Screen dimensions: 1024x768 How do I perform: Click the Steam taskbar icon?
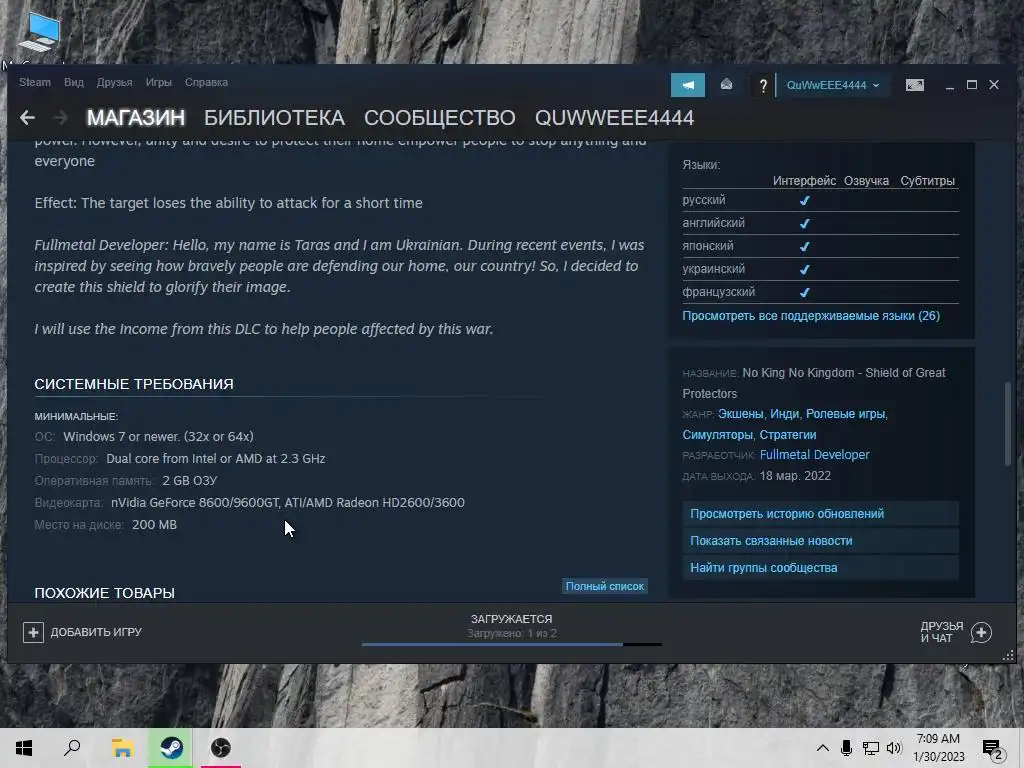point(172,748)
